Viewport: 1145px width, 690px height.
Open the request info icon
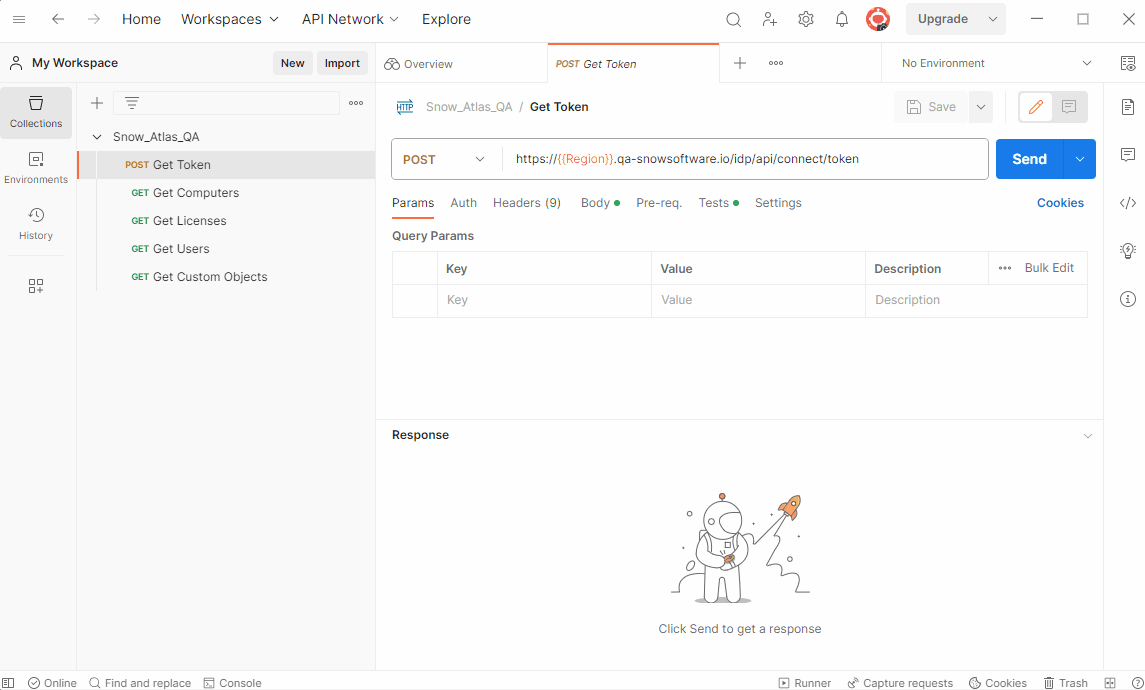click(1127, 299)
